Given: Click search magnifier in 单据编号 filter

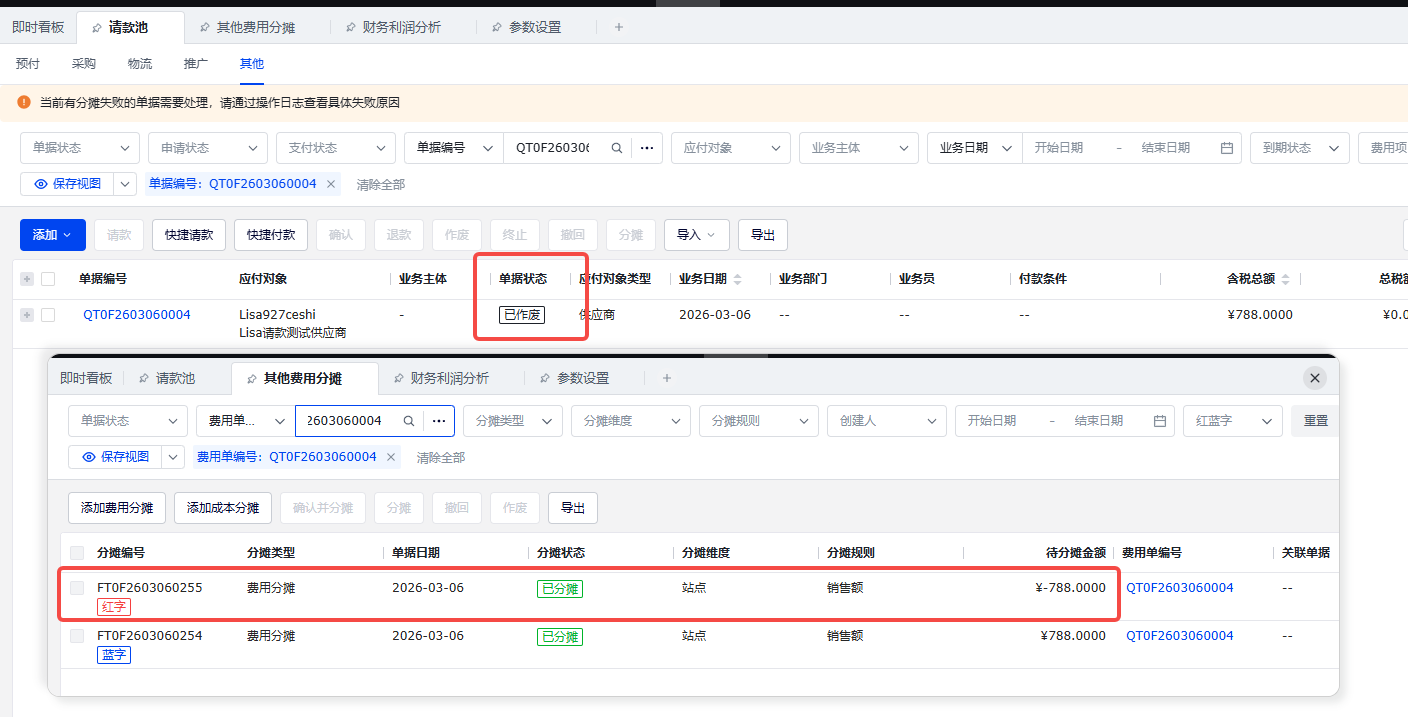Looking at the screenshot, I should click(x=617, y=148).
